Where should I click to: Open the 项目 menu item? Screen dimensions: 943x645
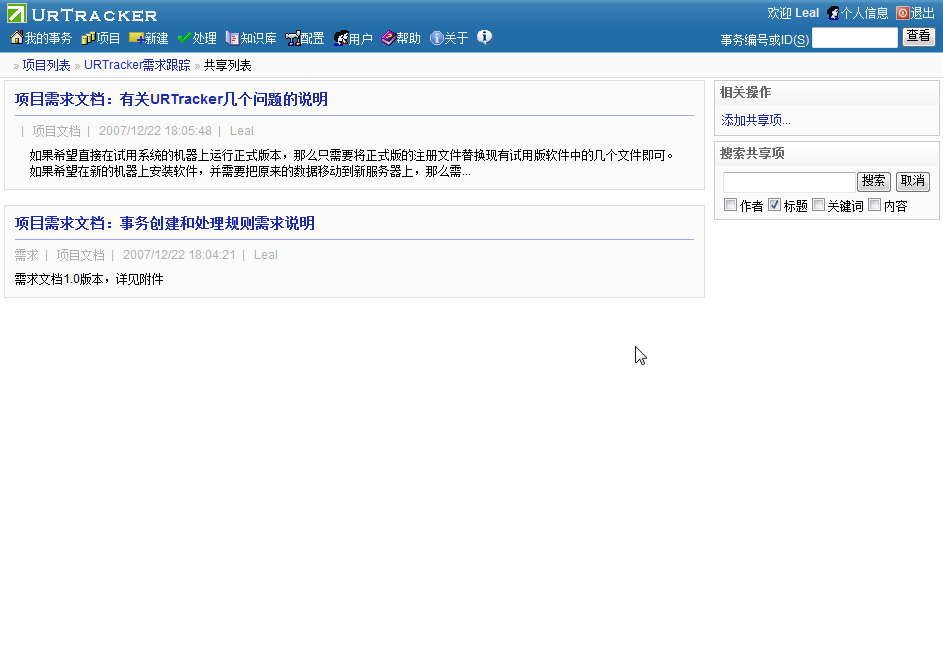108,39
